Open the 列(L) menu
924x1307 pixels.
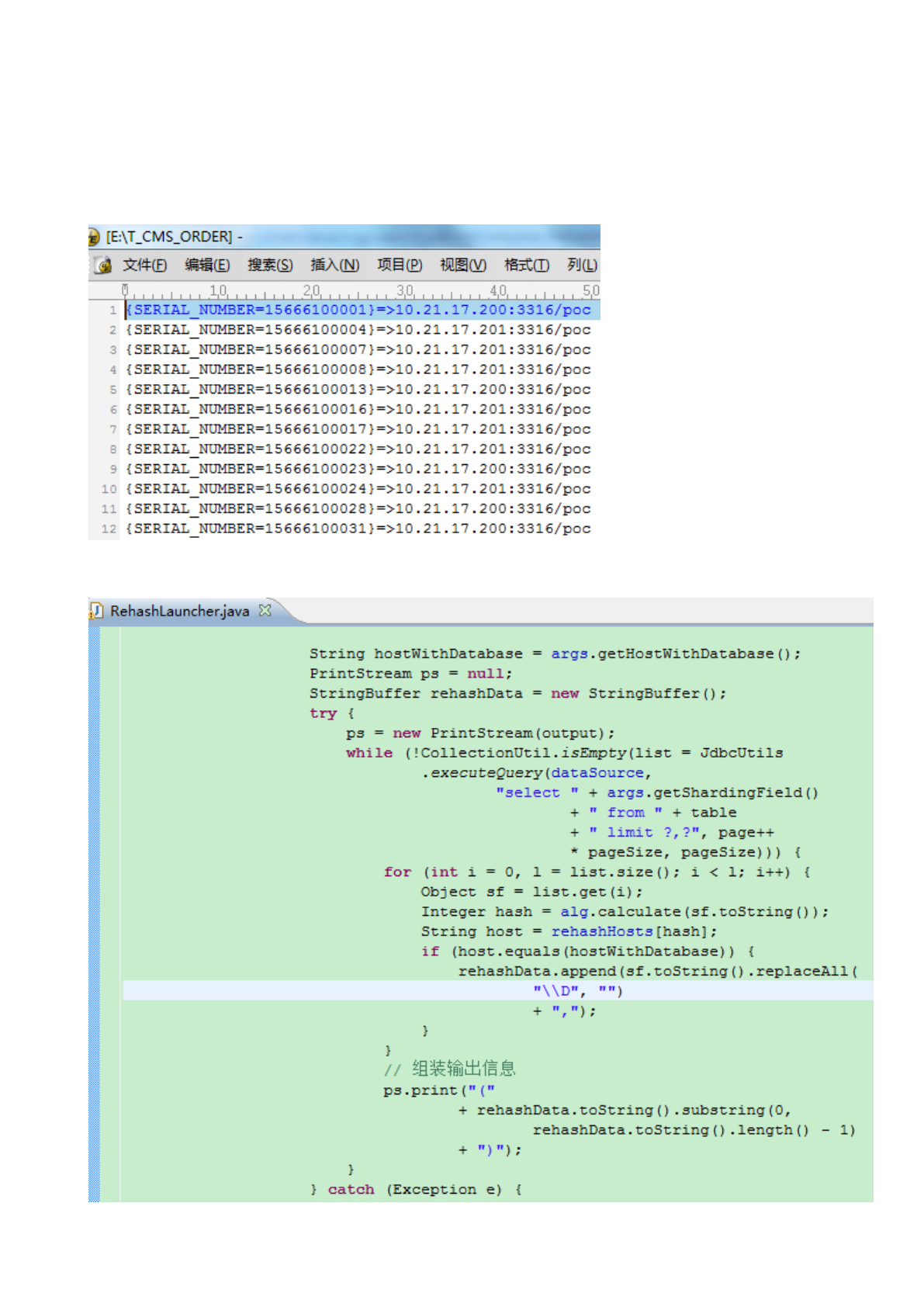coord(582,265)
